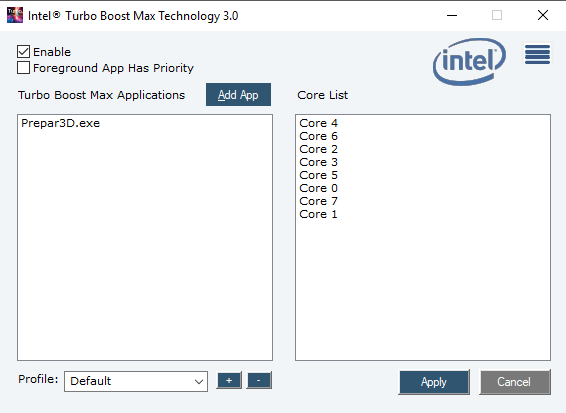Click the Add App button
Image resolution: width=566 pixels, height=413 pixels.
(238, 95)
